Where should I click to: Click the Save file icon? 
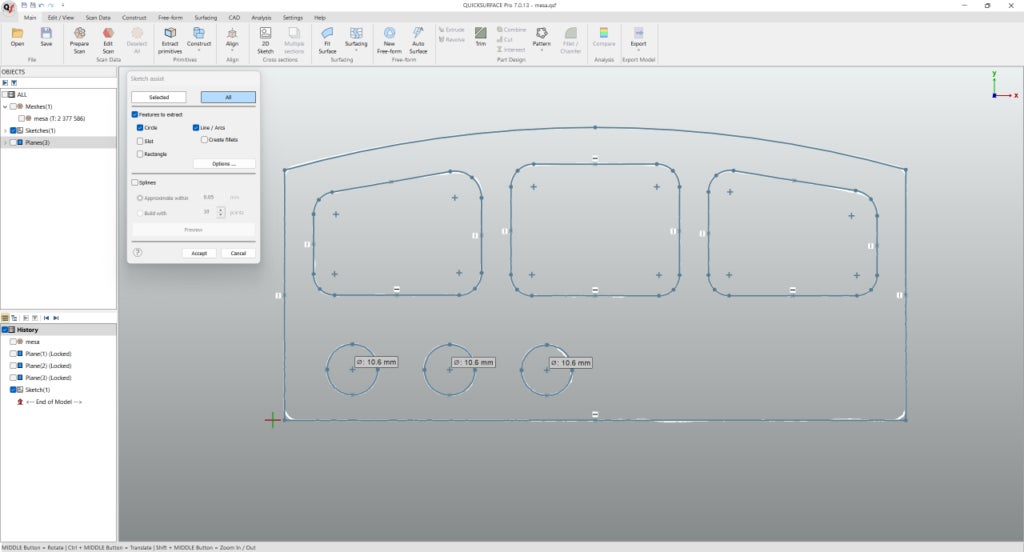(46, 34)
